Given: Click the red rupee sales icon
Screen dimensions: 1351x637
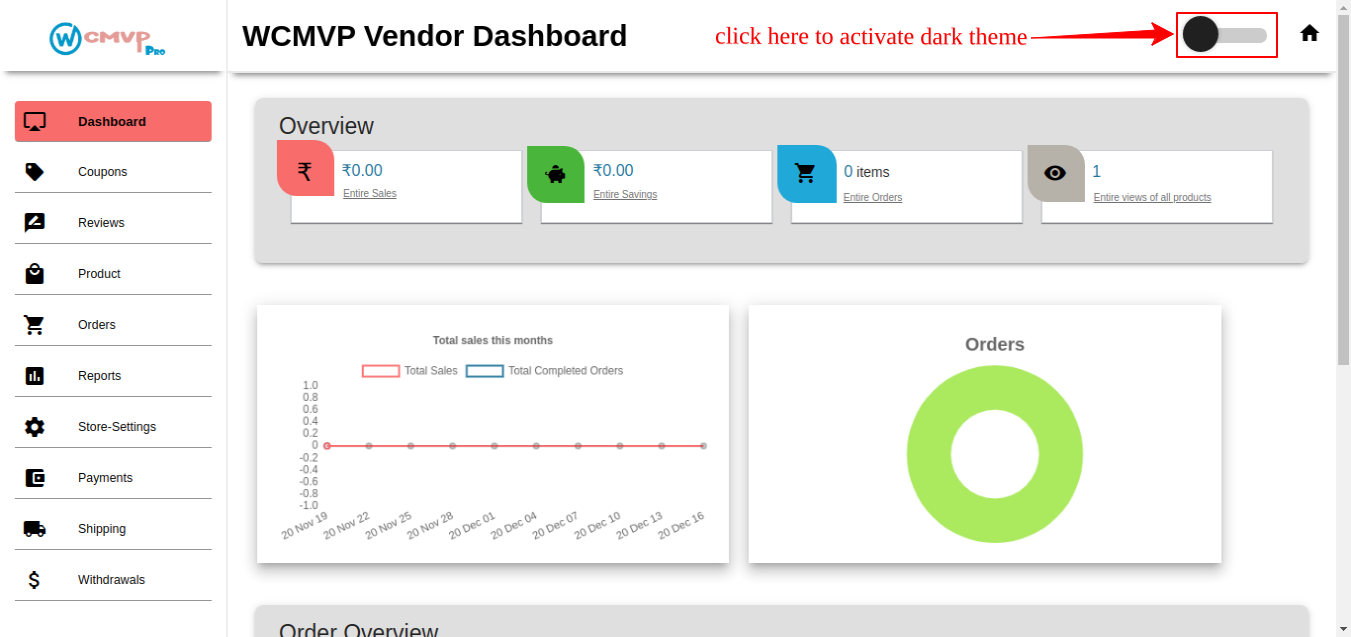Looking at the screenshot, I should pos(305,170).
